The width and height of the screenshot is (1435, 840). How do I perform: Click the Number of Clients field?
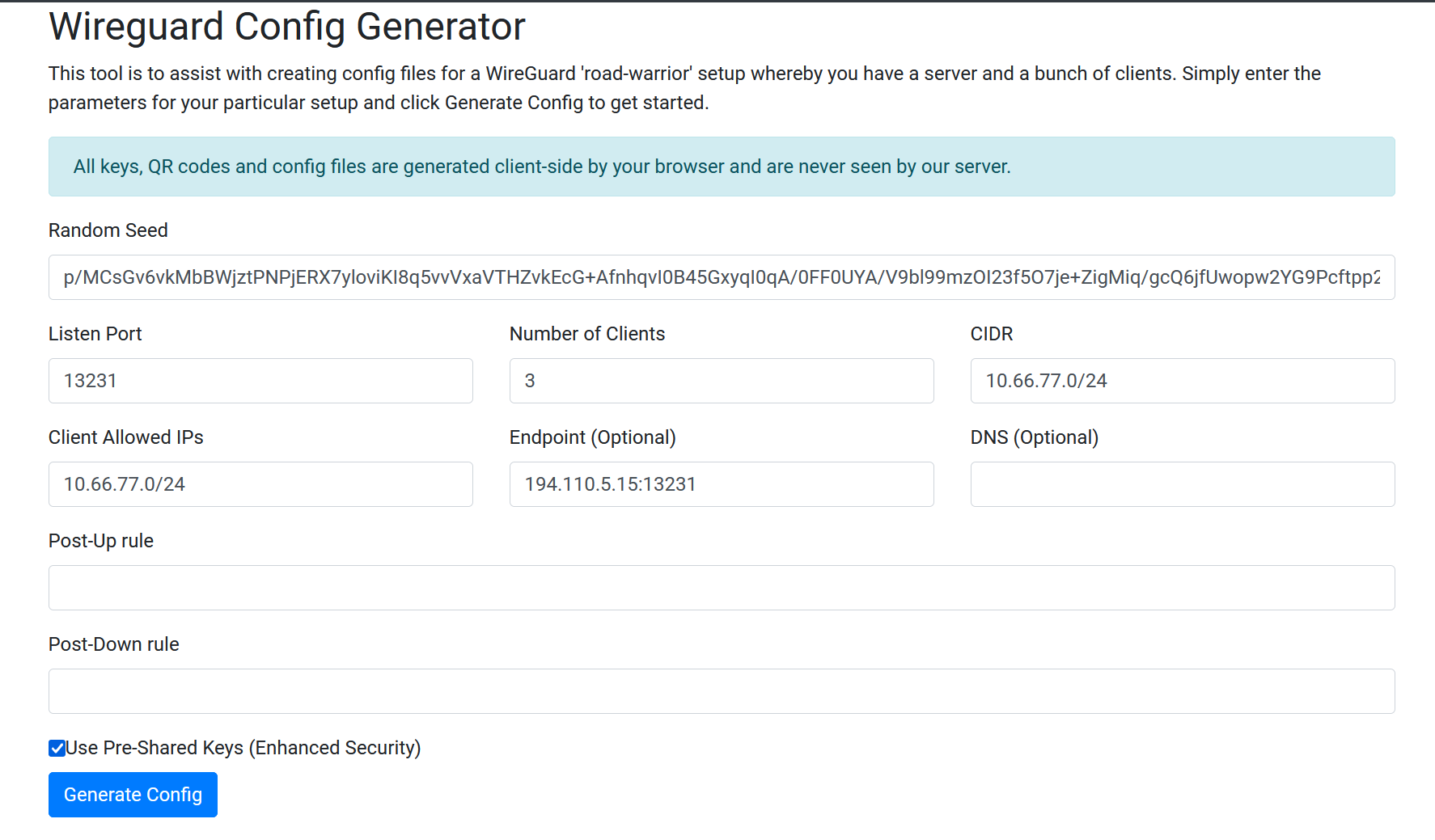coord(720,380)
